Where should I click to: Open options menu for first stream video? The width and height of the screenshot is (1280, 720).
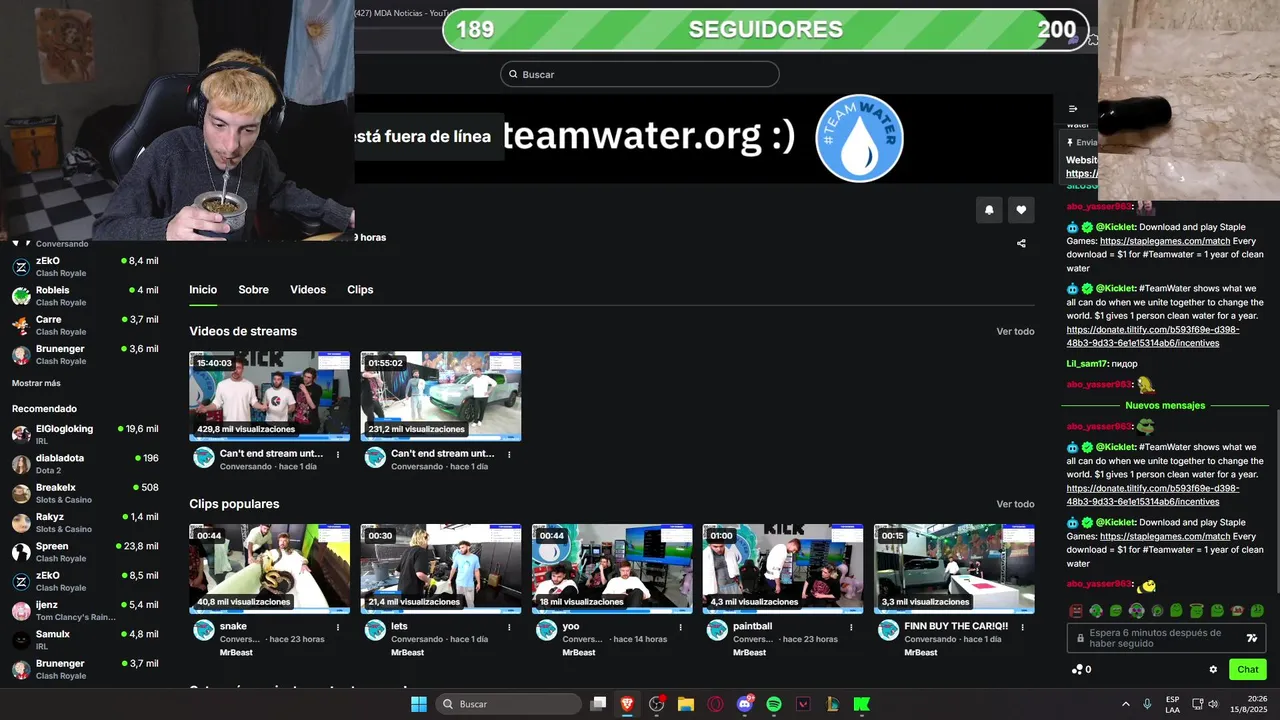pos(338,454)
